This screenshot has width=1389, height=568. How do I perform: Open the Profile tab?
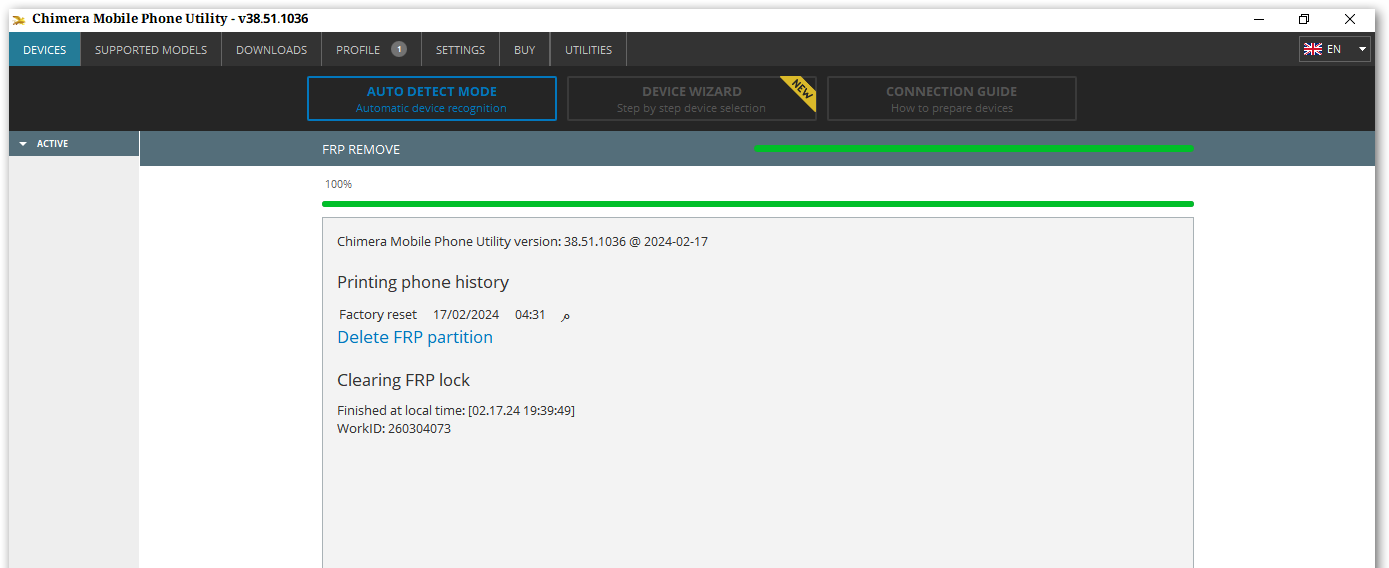click(371, 49)
